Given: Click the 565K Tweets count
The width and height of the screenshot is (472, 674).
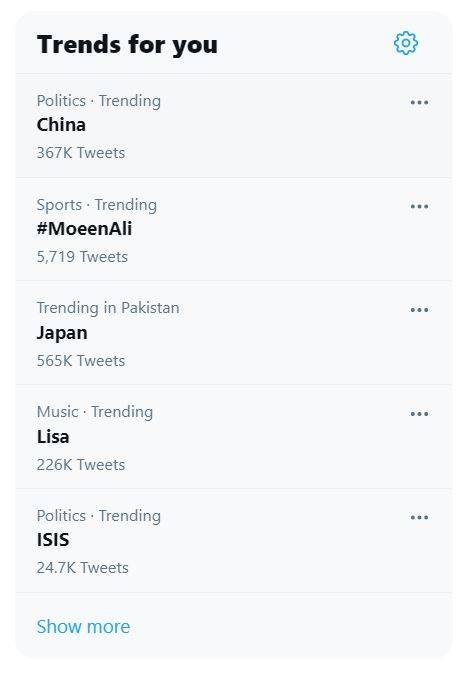Looking at the screenshot, I should (81, 361).
